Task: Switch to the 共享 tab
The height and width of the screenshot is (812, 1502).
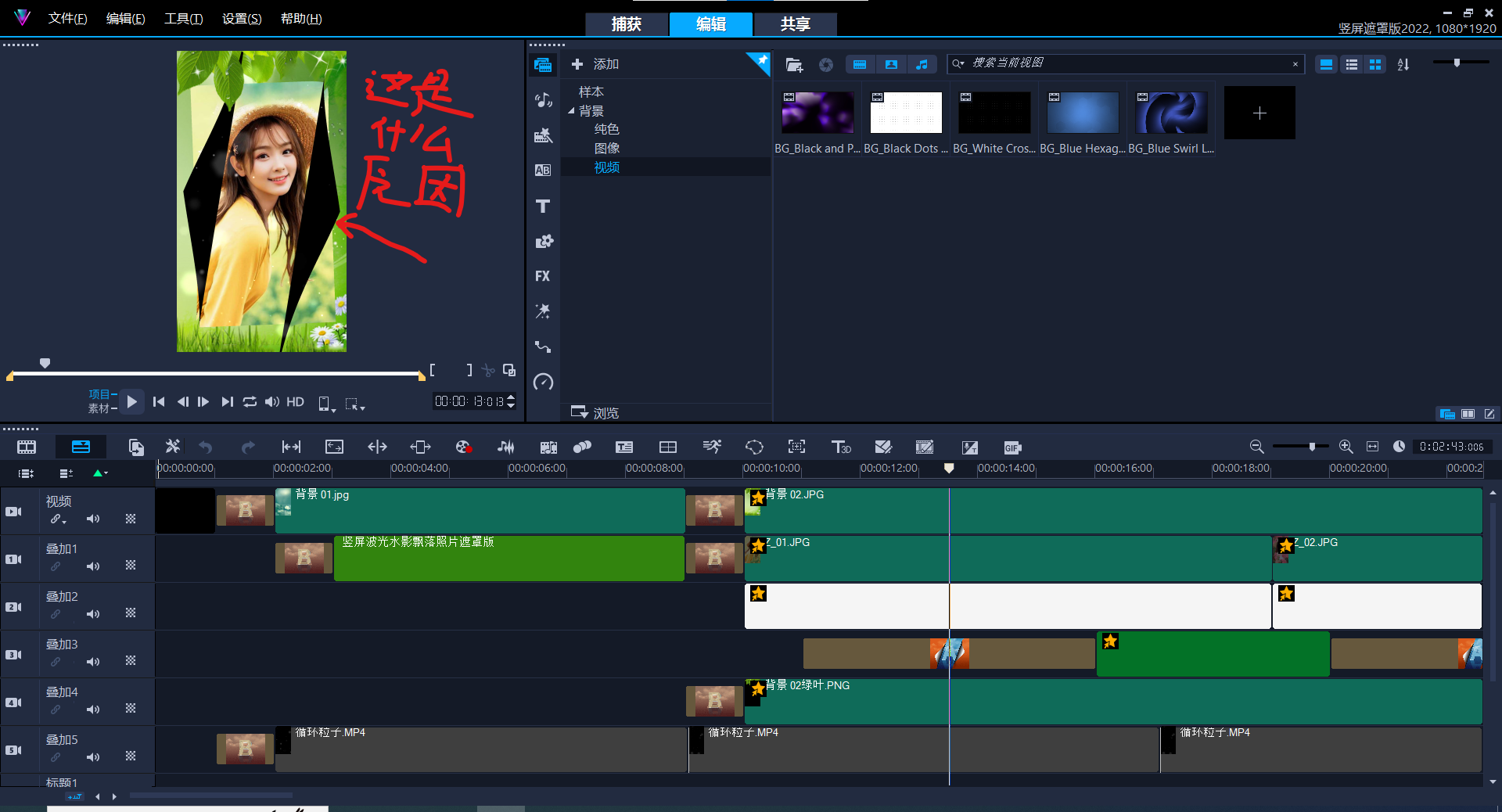Action: 795,24
